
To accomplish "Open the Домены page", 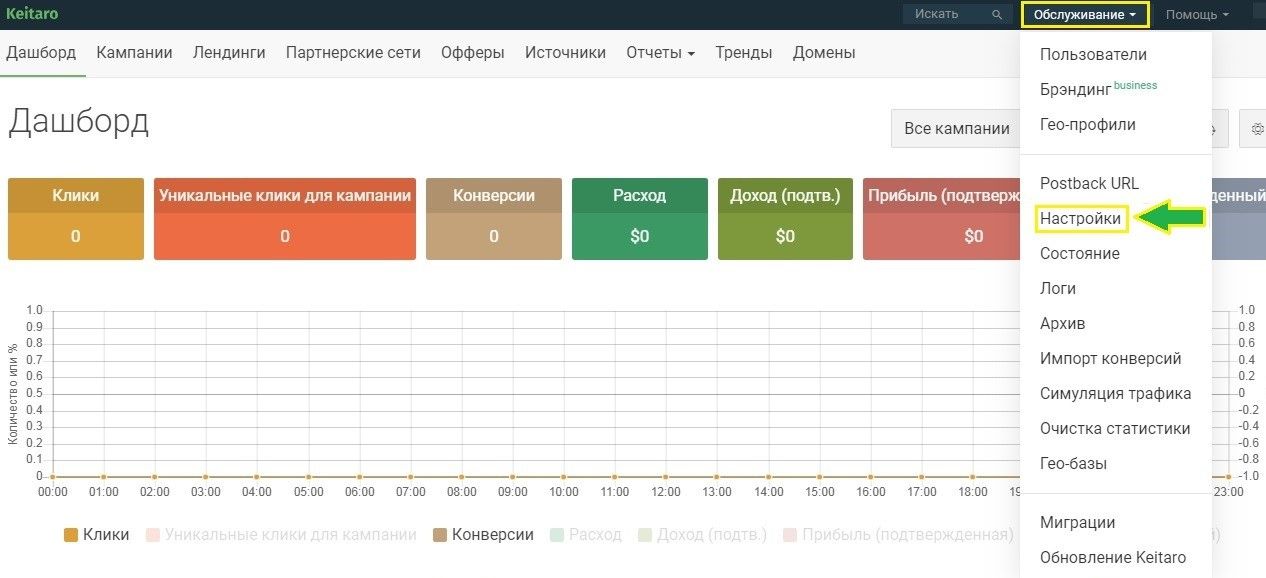I will (824, 53).
